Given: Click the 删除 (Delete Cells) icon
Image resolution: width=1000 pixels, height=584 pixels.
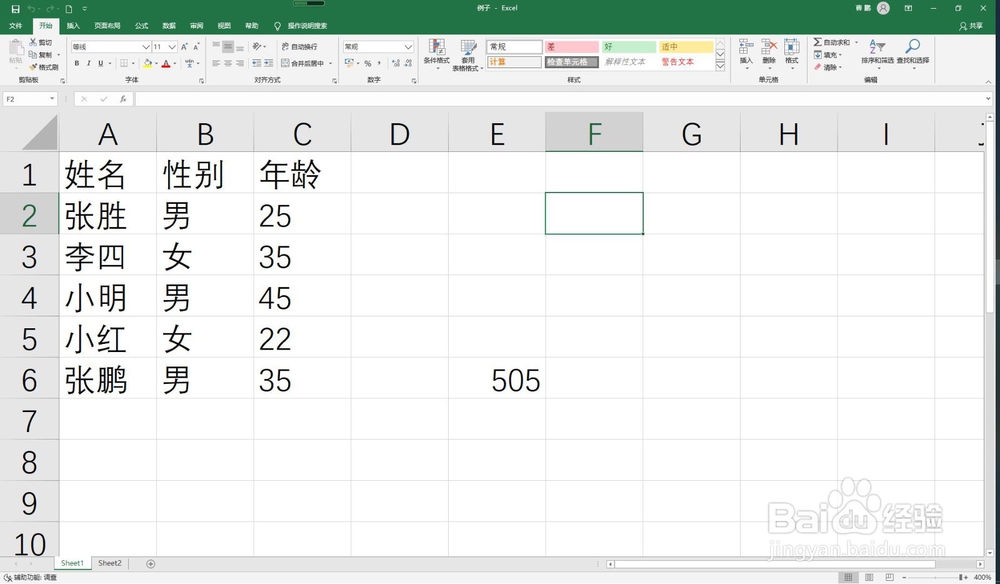Looking at the screenshot, I should pyautogui.click(x=768, y=46).
